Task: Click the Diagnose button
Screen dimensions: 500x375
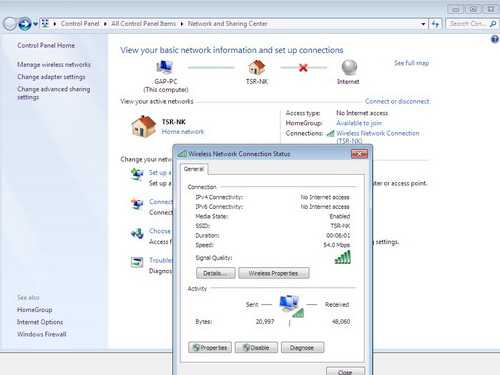Action: (302, 348)
